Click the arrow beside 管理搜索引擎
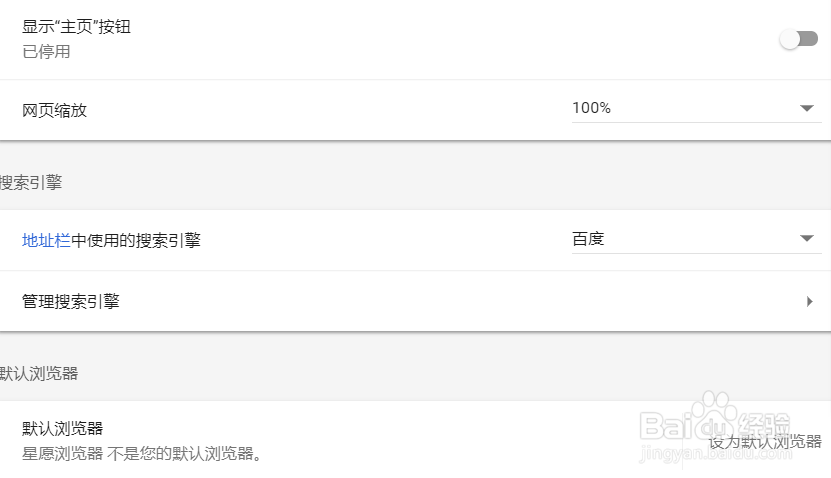Screen dimensions: 831x478 coord(809,301)
